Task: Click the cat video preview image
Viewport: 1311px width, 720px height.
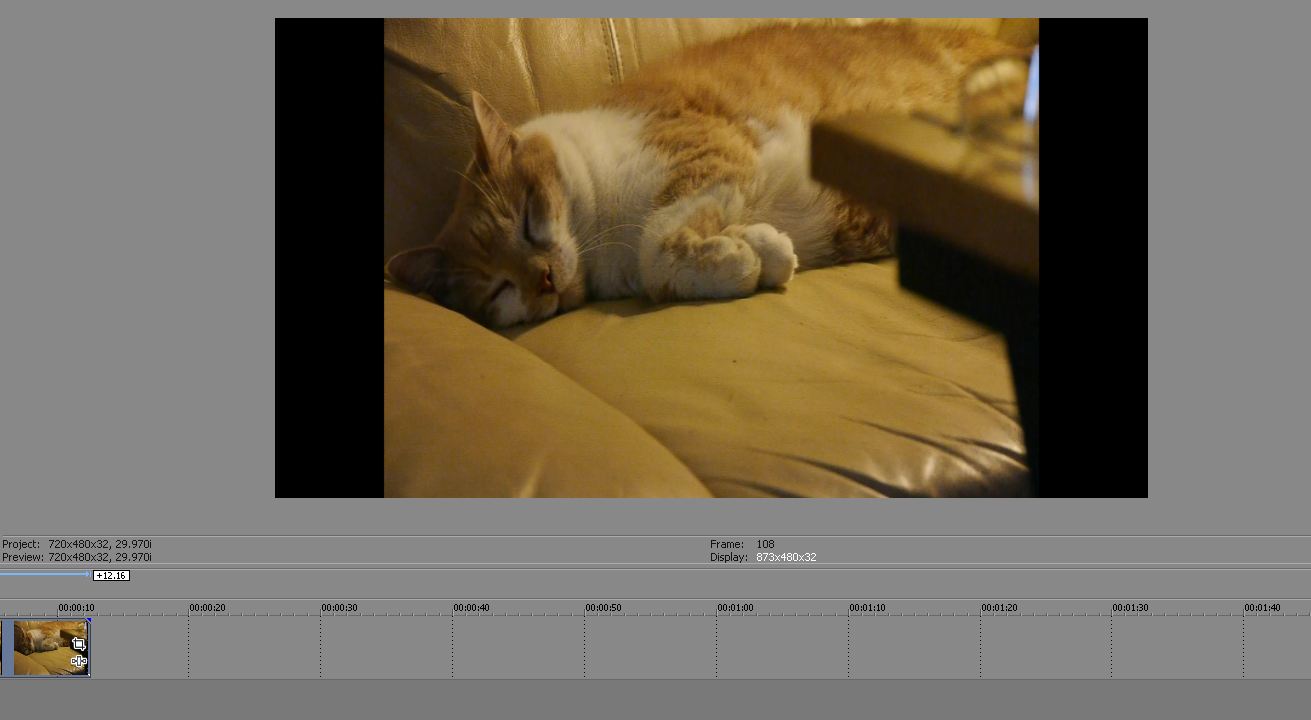Action: pyautogui.click(x=711, y=258)
